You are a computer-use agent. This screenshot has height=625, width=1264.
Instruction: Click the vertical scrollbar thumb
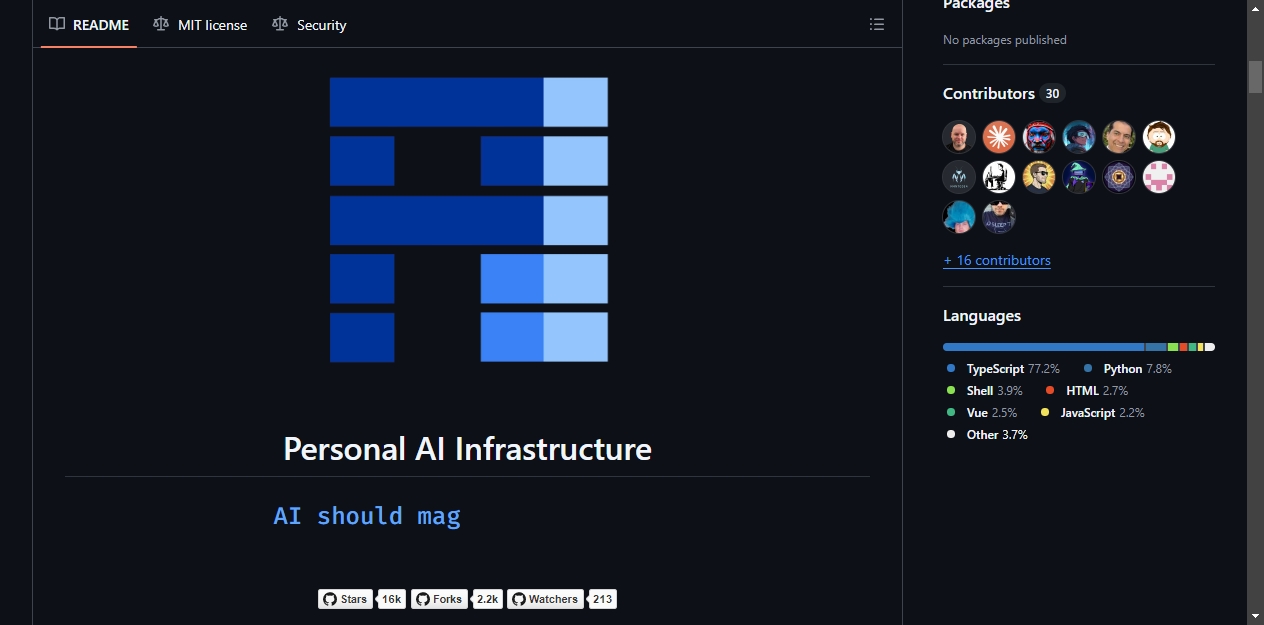[x=1255, y=77]
